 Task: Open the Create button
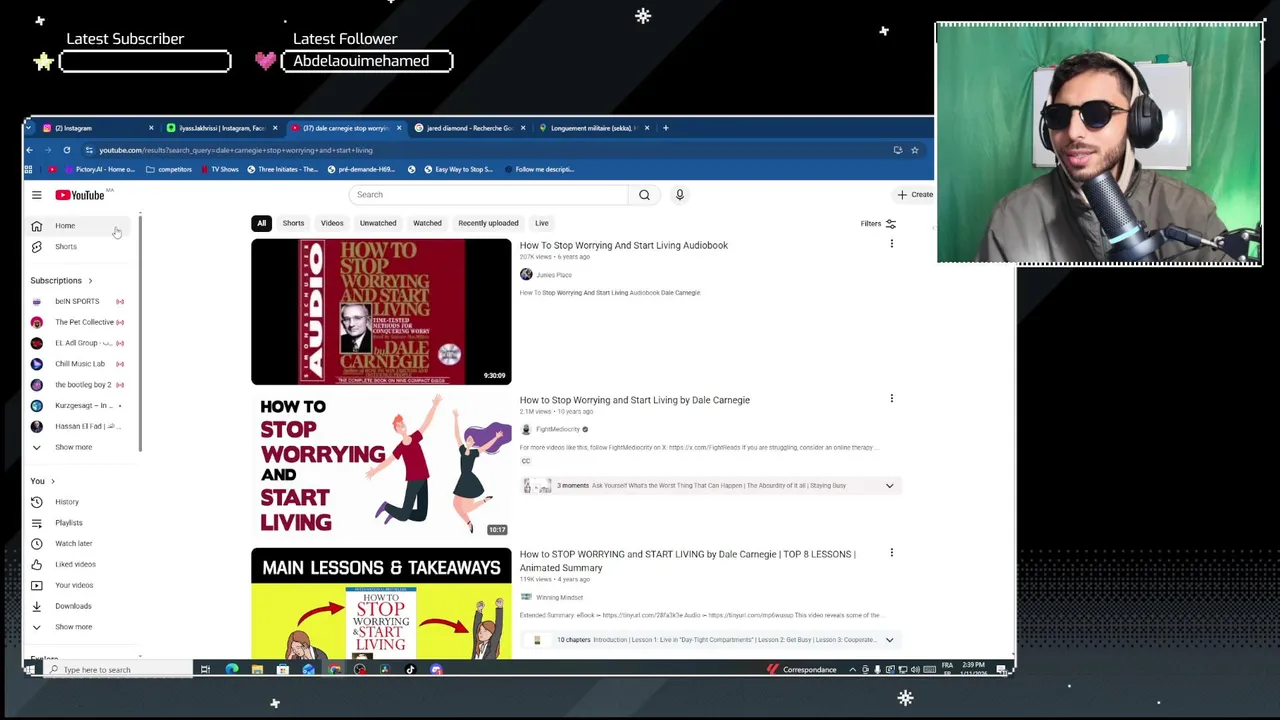click(x=915, y=195)
